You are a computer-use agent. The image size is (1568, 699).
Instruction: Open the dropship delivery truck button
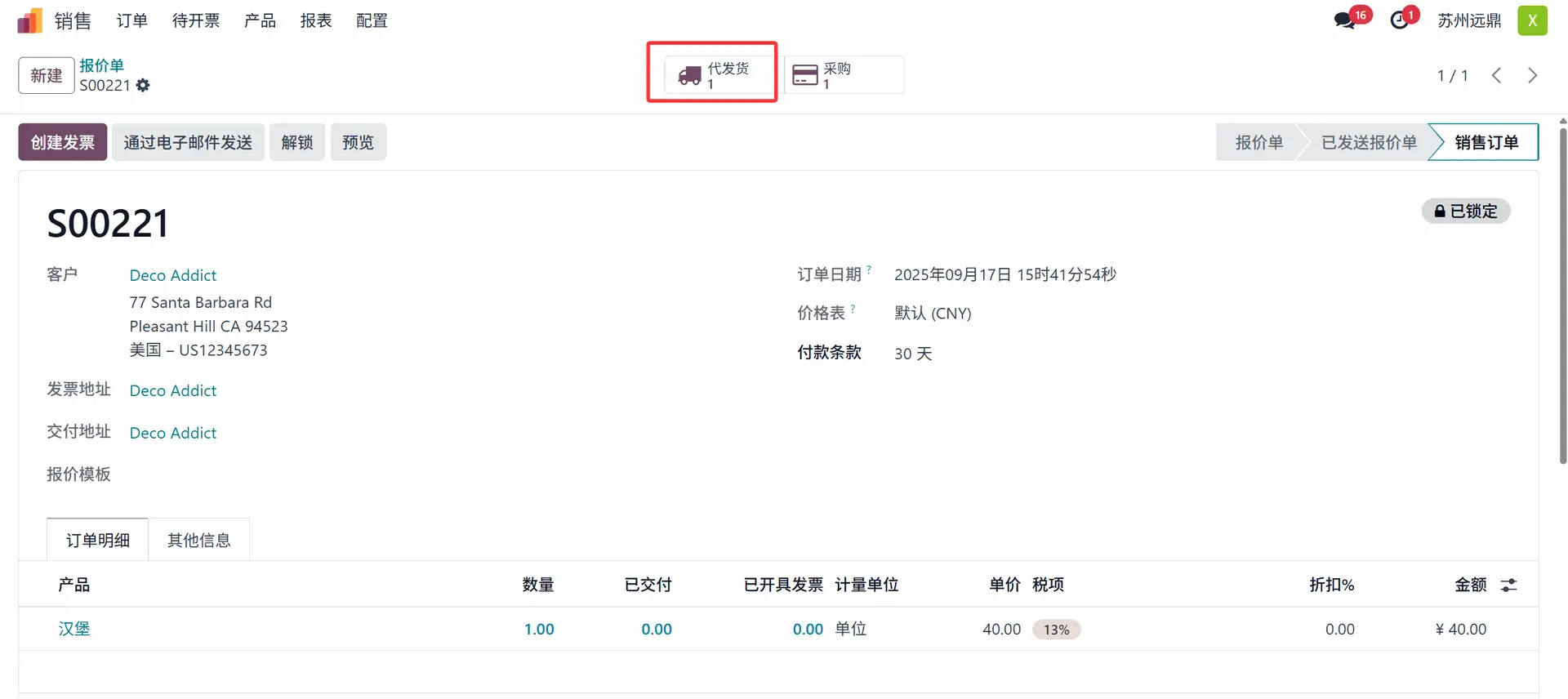(x=712, y=75)
